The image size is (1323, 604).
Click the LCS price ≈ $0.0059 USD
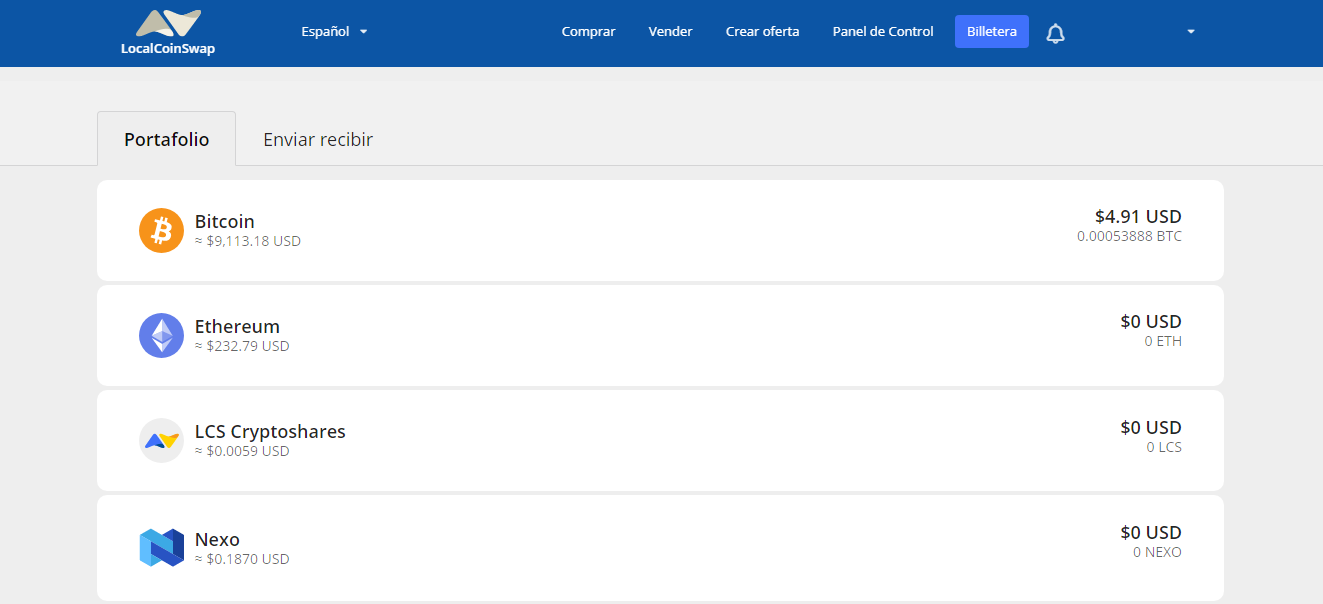[242, 451]
